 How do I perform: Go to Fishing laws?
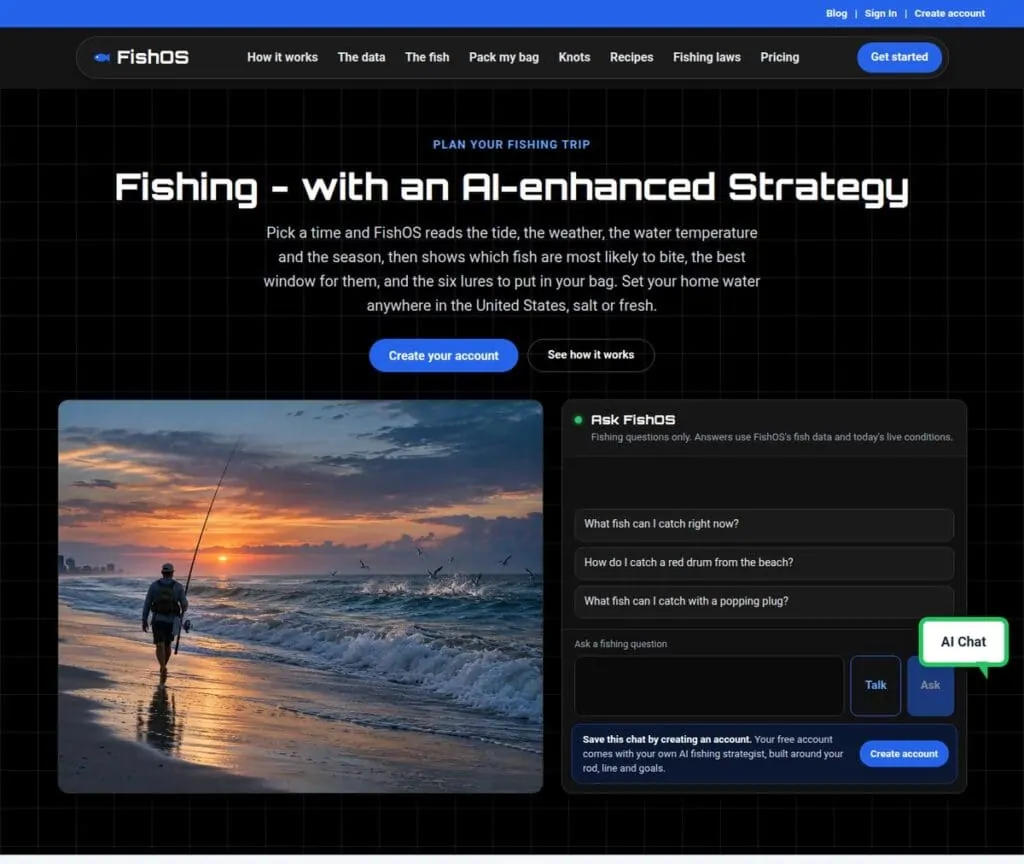click(707, 57)
